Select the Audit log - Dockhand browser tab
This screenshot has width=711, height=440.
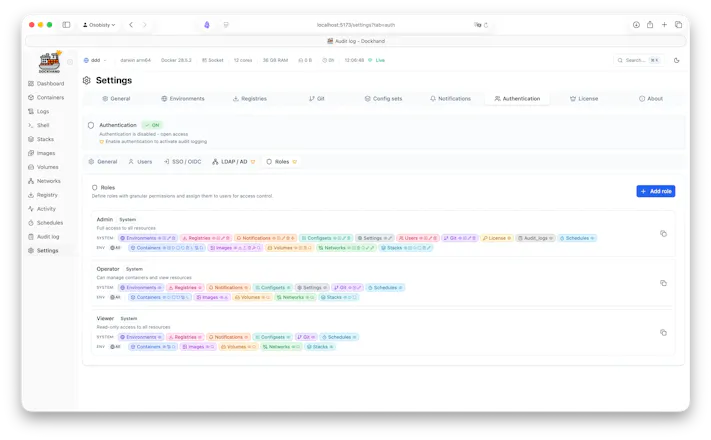click(x=356, y=41)
